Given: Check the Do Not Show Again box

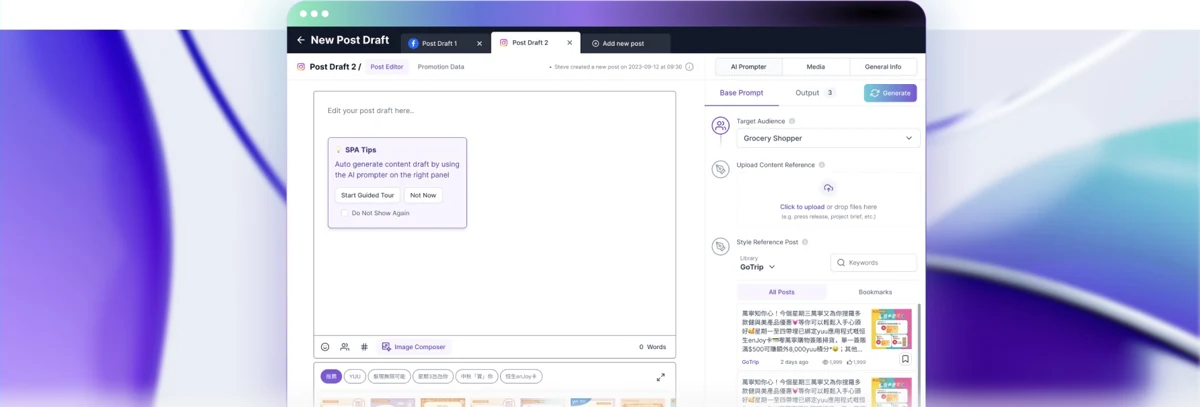Looking at the screenshot, I should (x=344, y=213).
